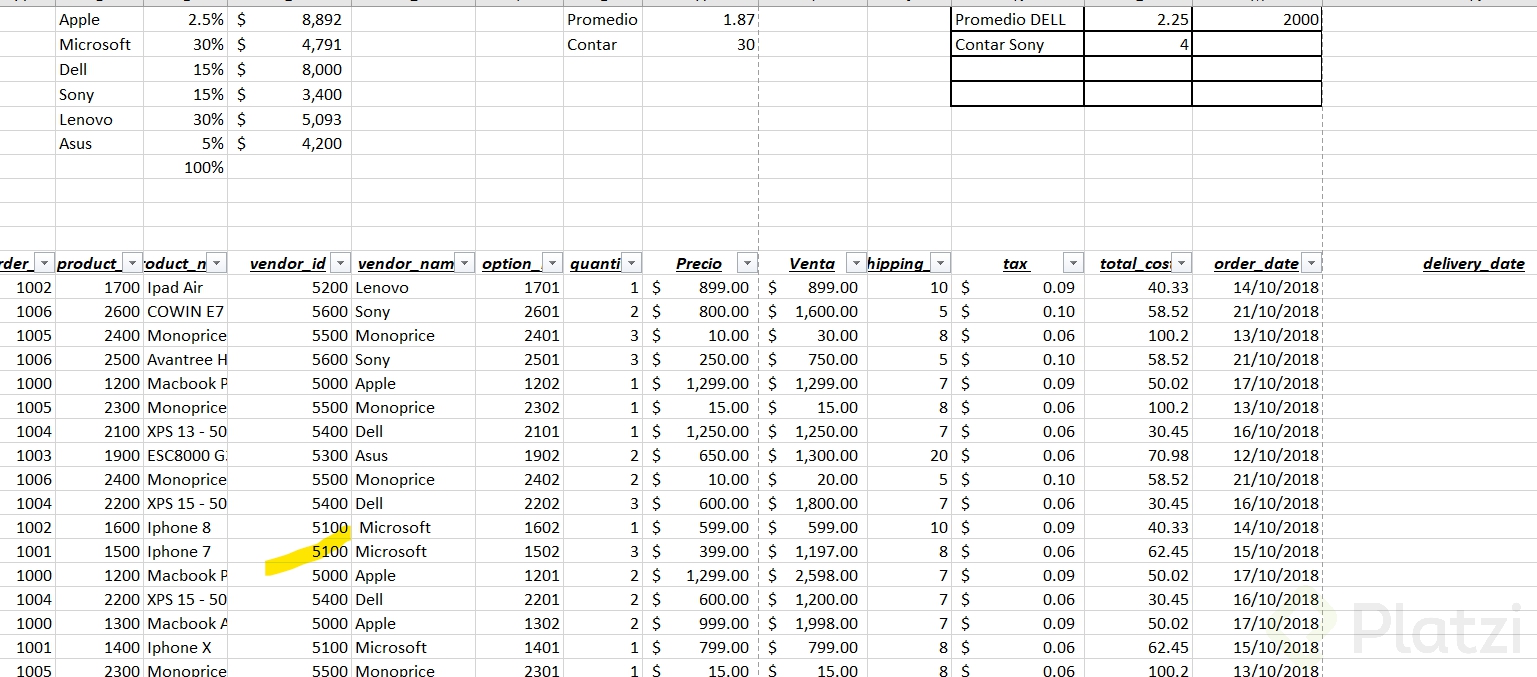Click the Venta cell showing 1,998.00
Image resolution: width=1537 pixels, height=677 pixels.
tap(813, 623)
